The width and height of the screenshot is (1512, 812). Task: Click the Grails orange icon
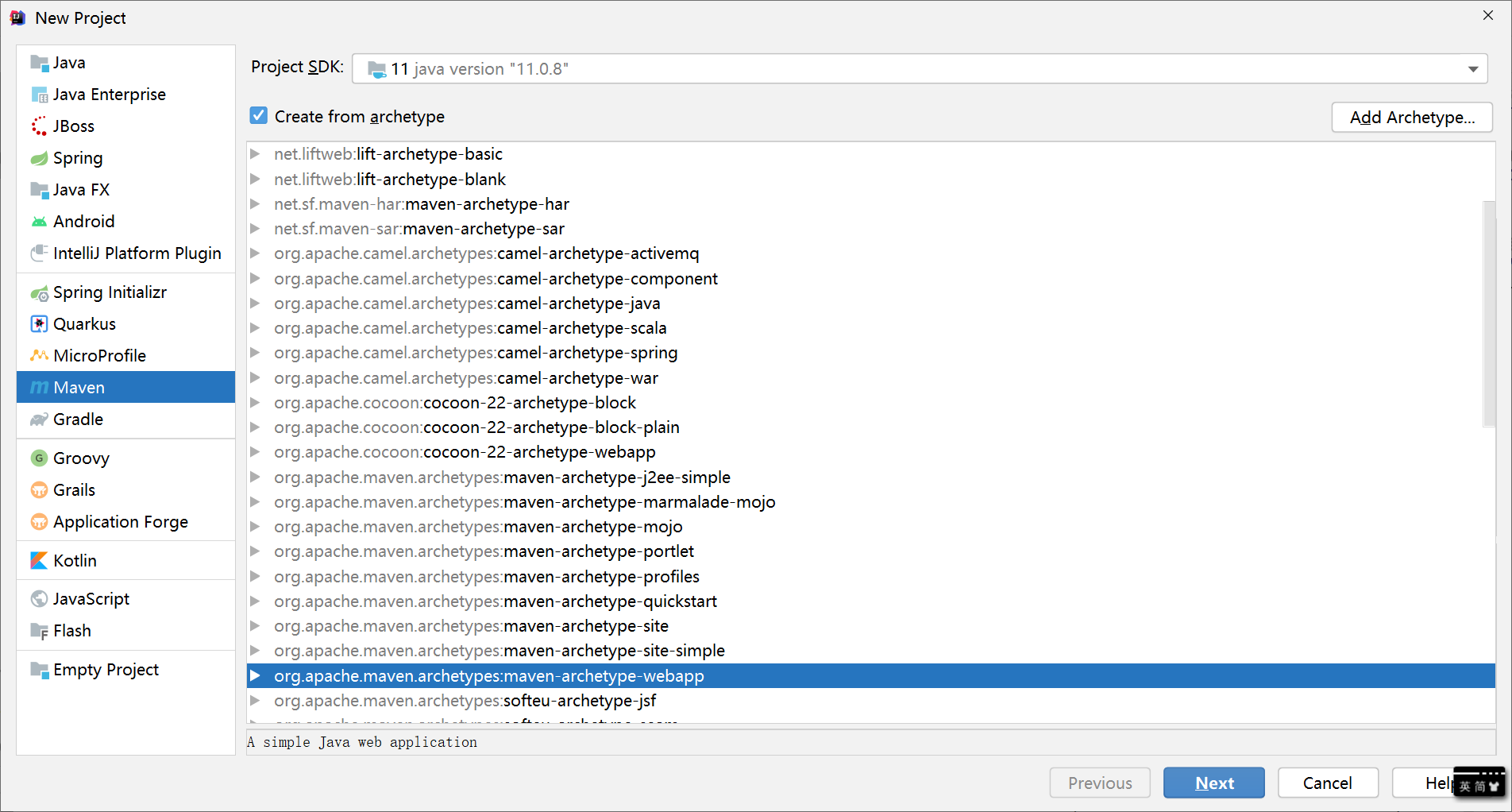coord(39,490)
